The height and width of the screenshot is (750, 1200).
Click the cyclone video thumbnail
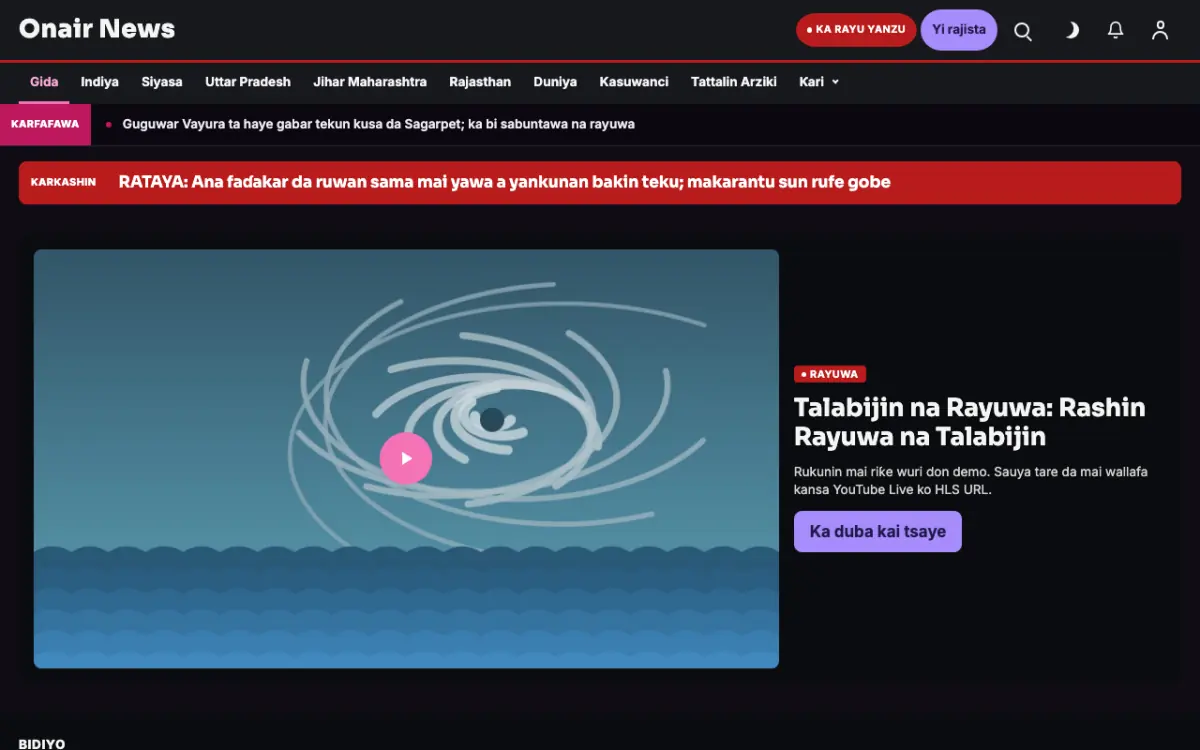(x=406, y=459)
